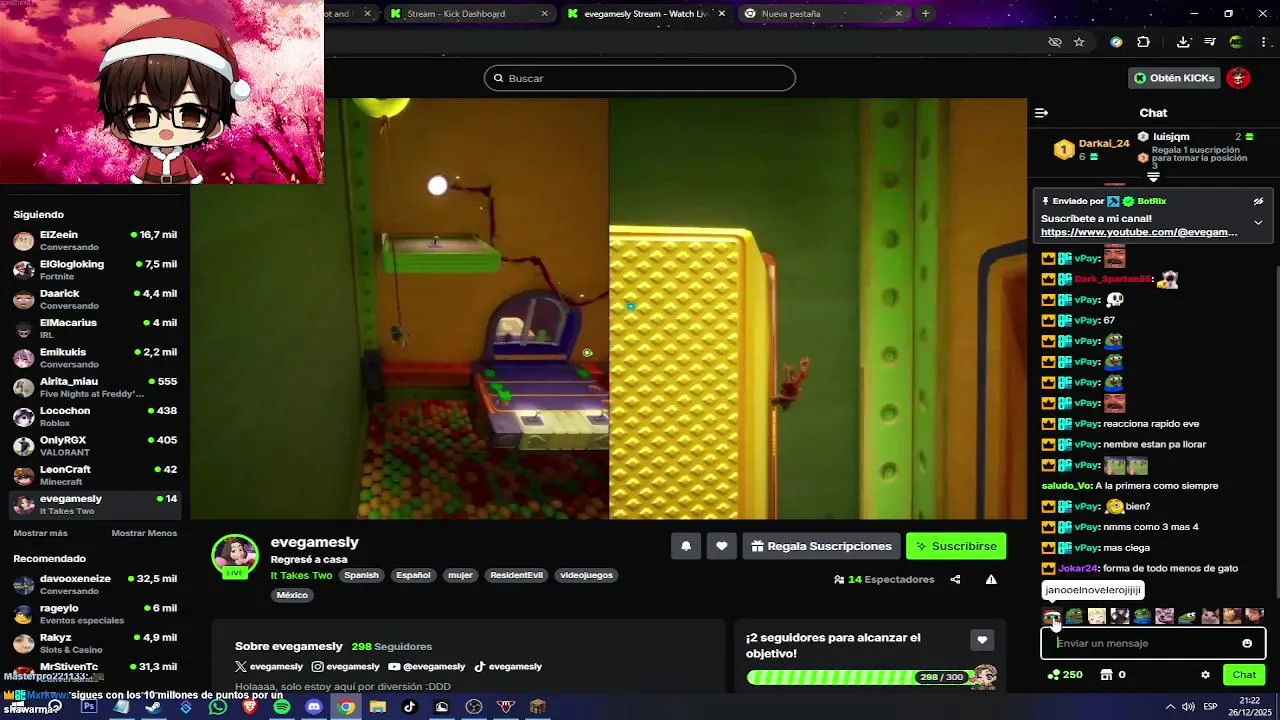Open Steam from taskbar
The width and height of the screenshot is (1280, 720).
pos(153,707)
